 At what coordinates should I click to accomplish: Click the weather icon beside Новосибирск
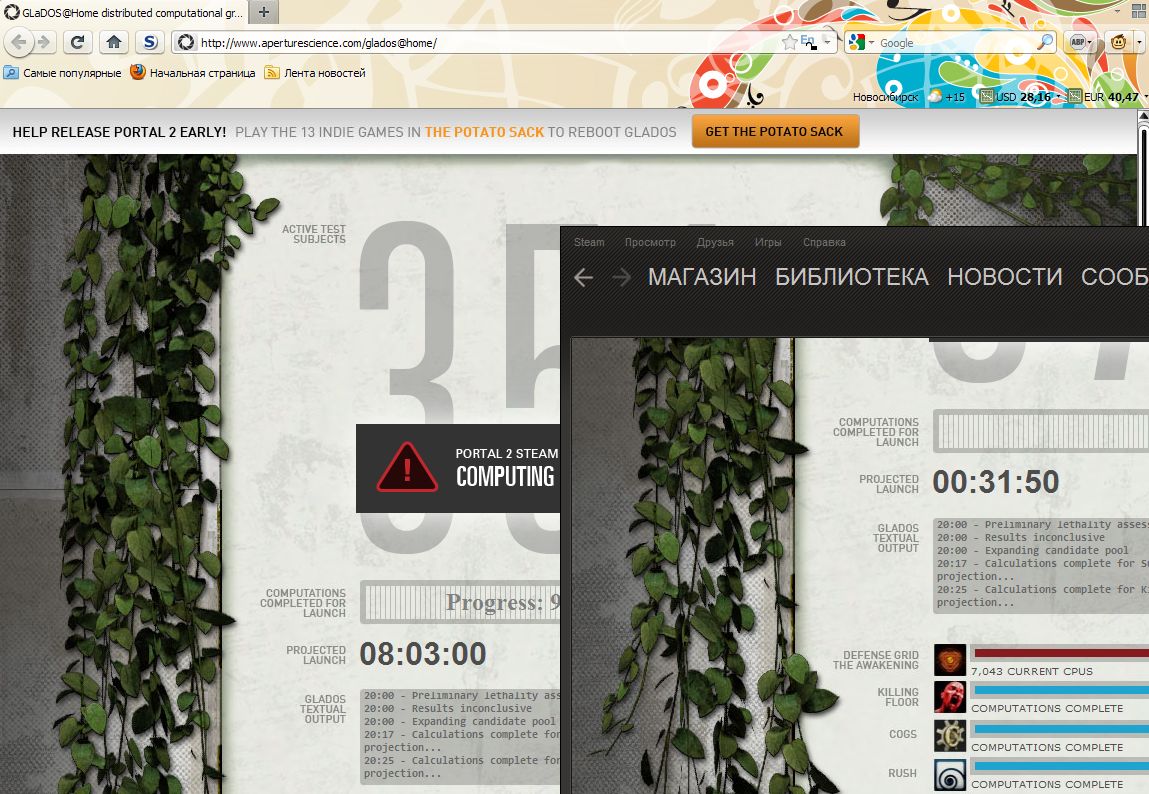click(934, 96)
